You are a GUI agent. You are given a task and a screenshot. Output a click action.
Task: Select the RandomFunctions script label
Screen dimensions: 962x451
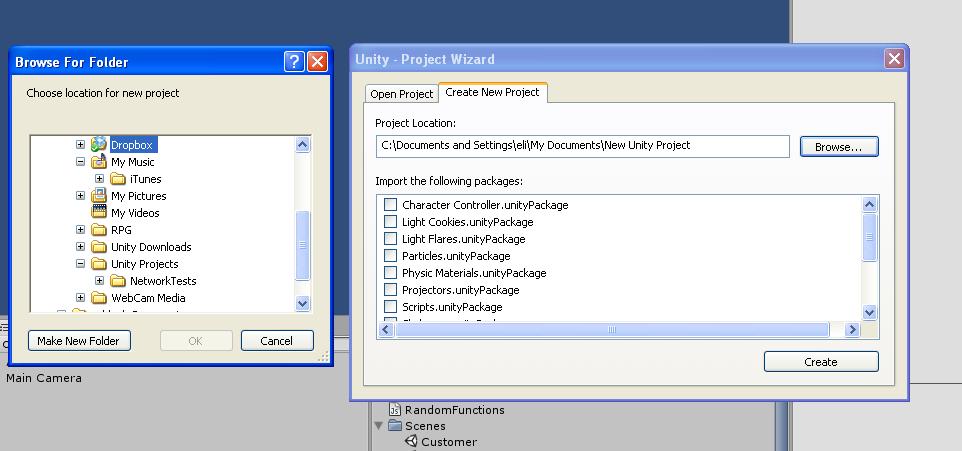coord(455,410)
